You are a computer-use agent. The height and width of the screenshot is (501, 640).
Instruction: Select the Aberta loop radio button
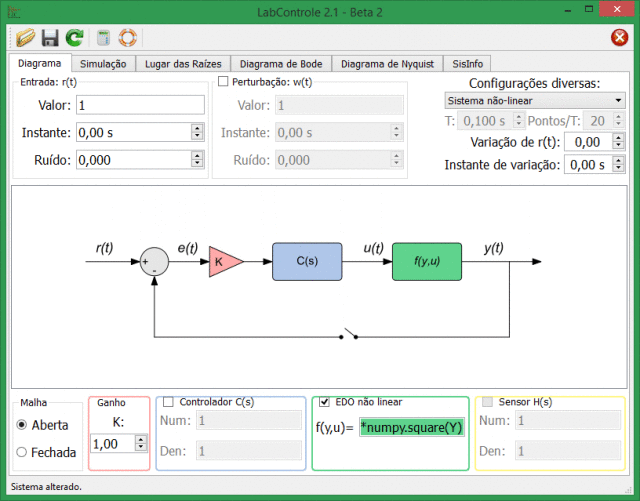click(x=22, y=425)
